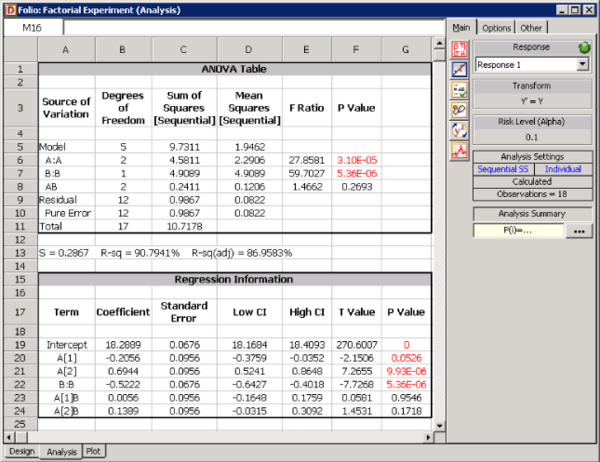Click the Individual analysis setting link
The width and height of the screenshot is (600, 462).
(x=563, y=169)
